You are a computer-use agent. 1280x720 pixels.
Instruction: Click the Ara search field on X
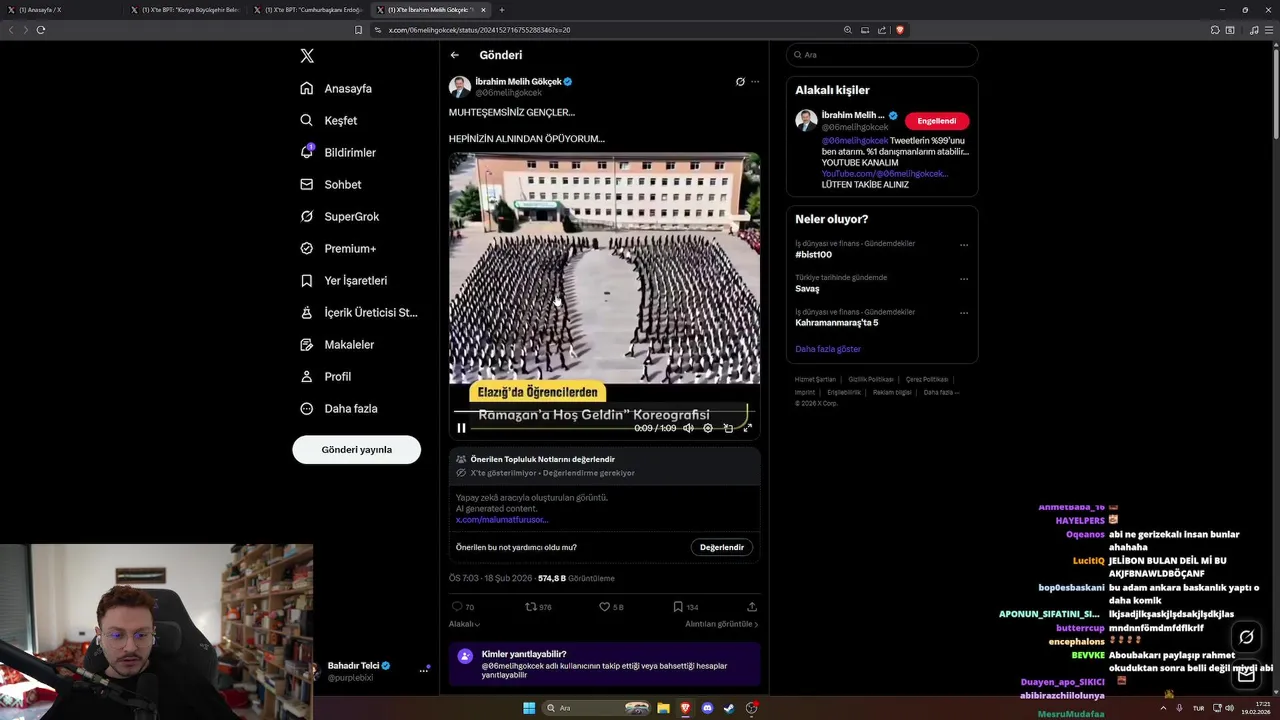point(882,55)
